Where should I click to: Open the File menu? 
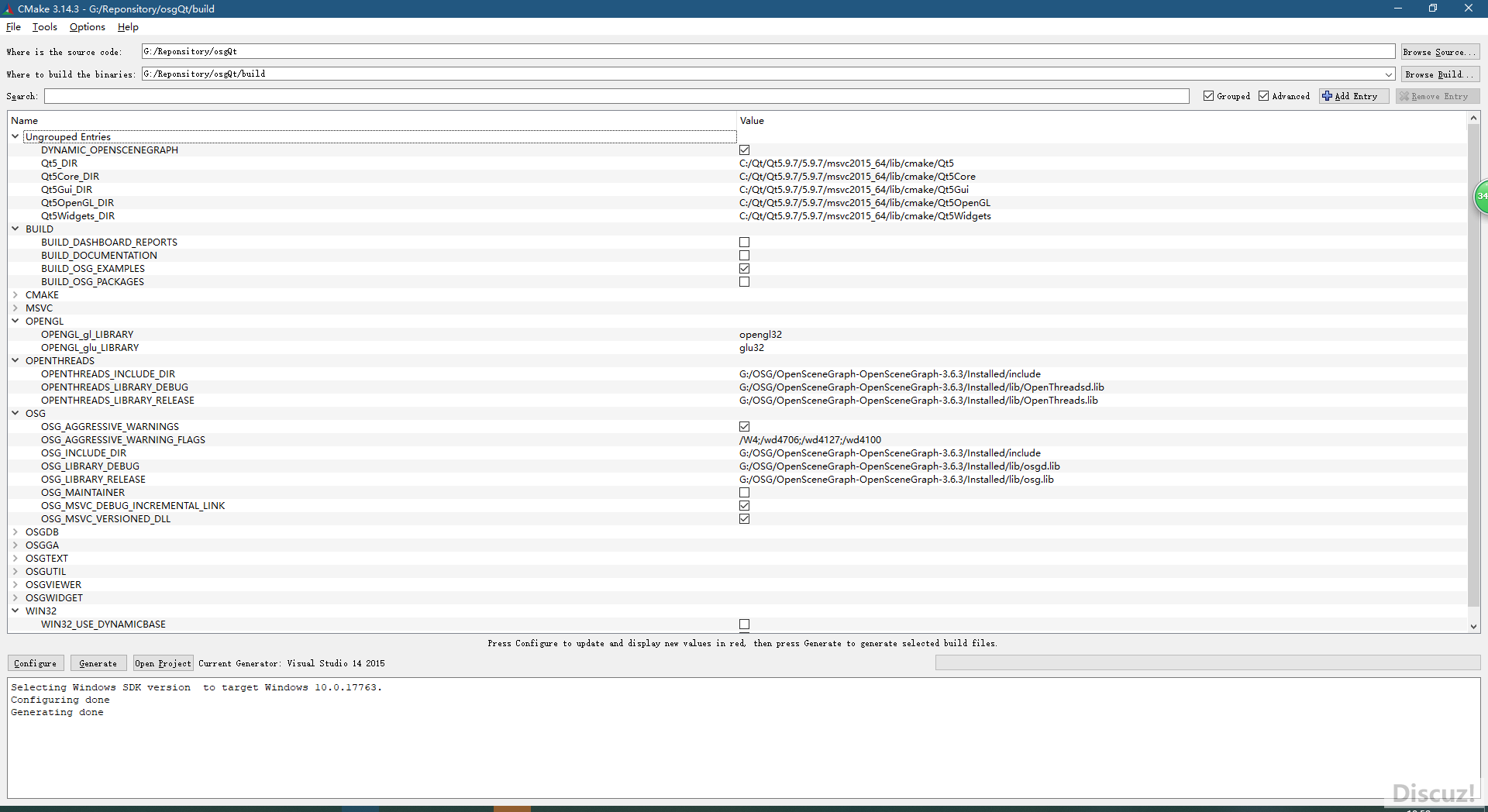[13, 27]
